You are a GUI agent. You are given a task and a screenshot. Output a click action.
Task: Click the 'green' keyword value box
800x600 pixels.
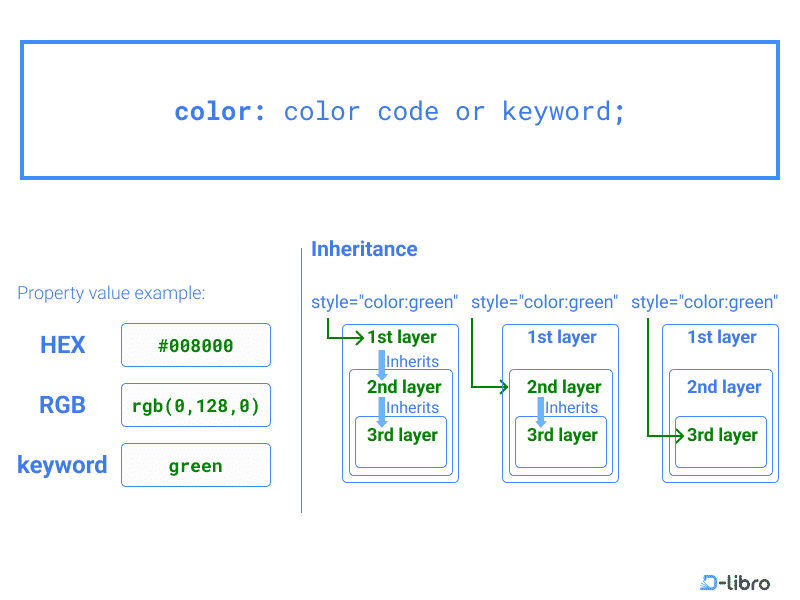pos(196,465)
